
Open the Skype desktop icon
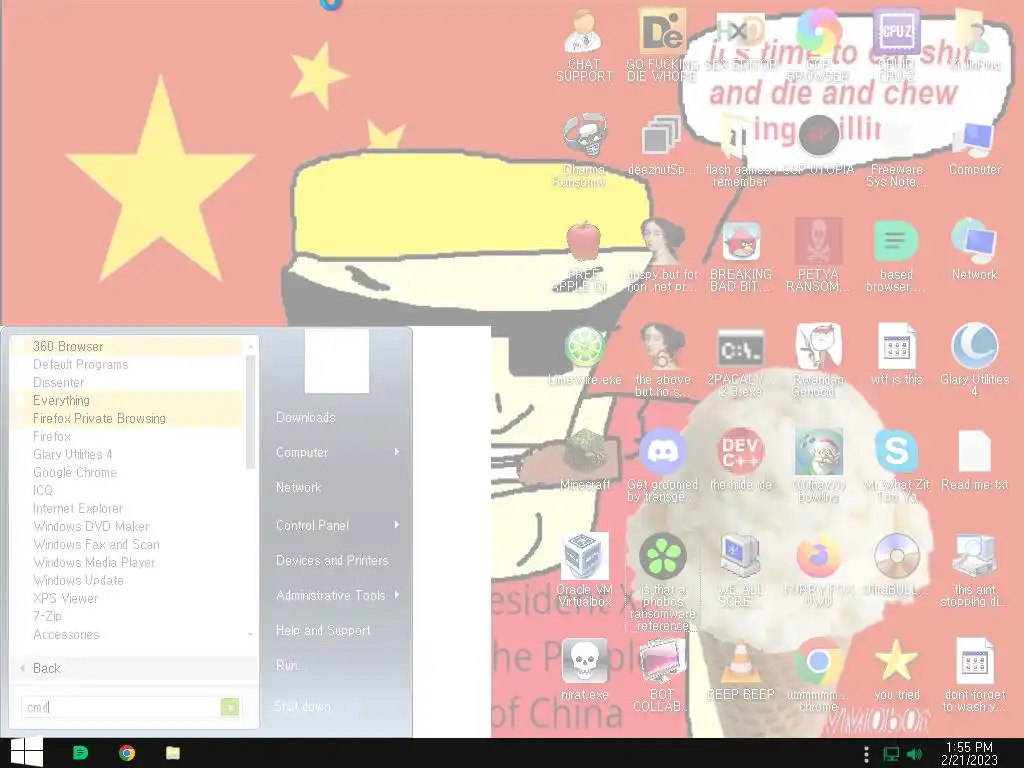click(896, 465)
